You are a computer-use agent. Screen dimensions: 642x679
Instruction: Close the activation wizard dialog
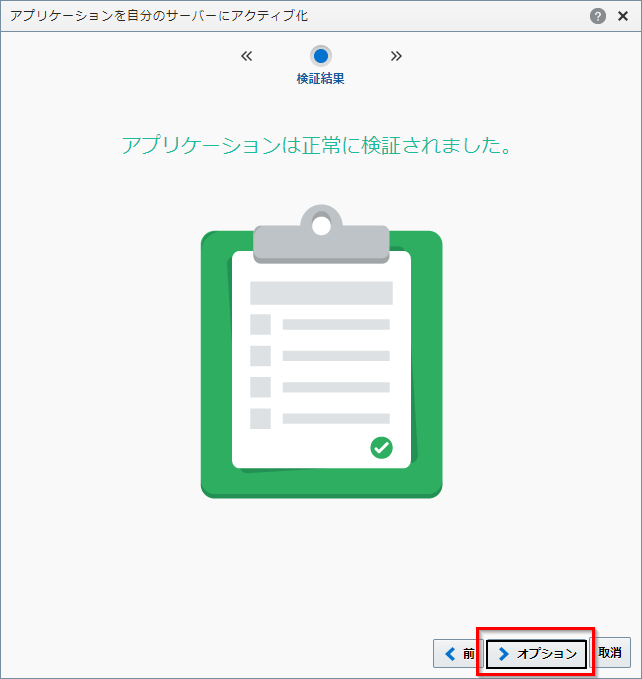625,16
